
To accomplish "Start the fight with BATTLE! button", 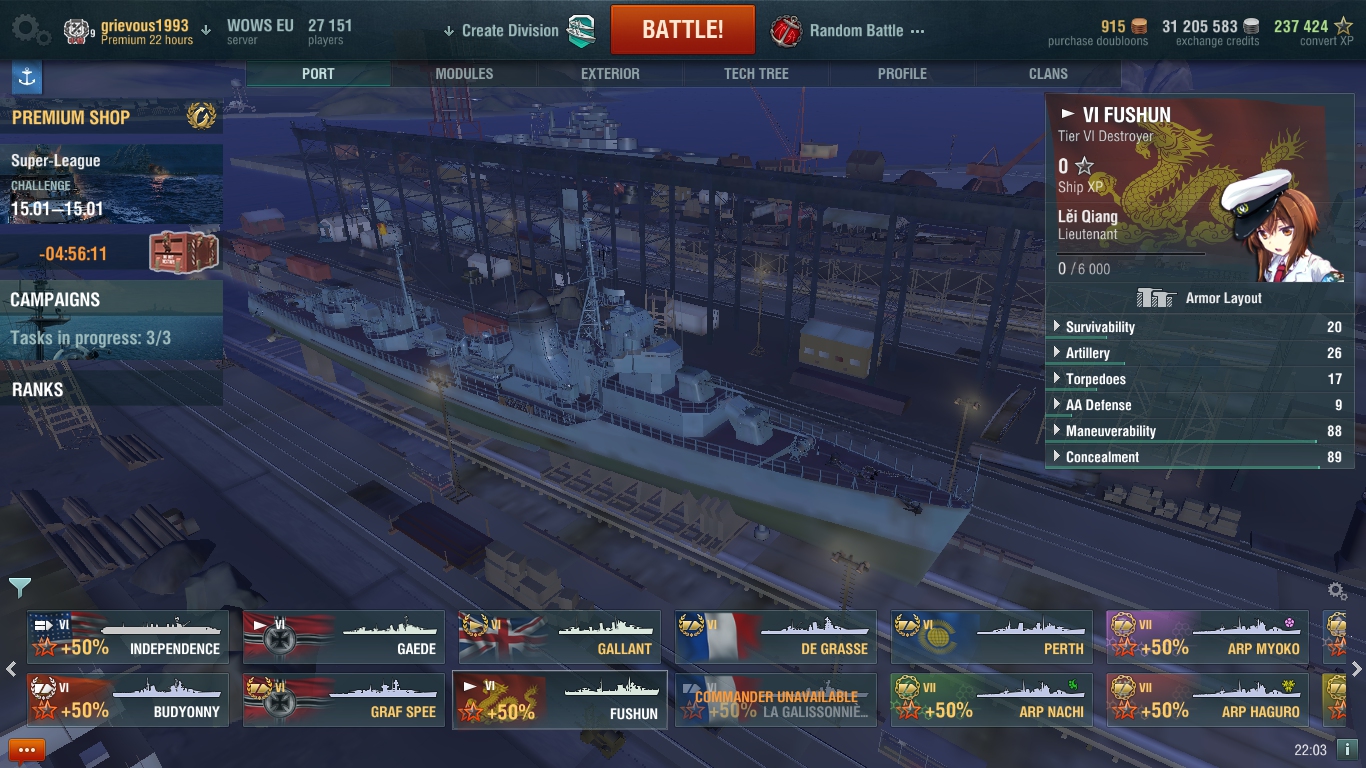I will point(682,29).
